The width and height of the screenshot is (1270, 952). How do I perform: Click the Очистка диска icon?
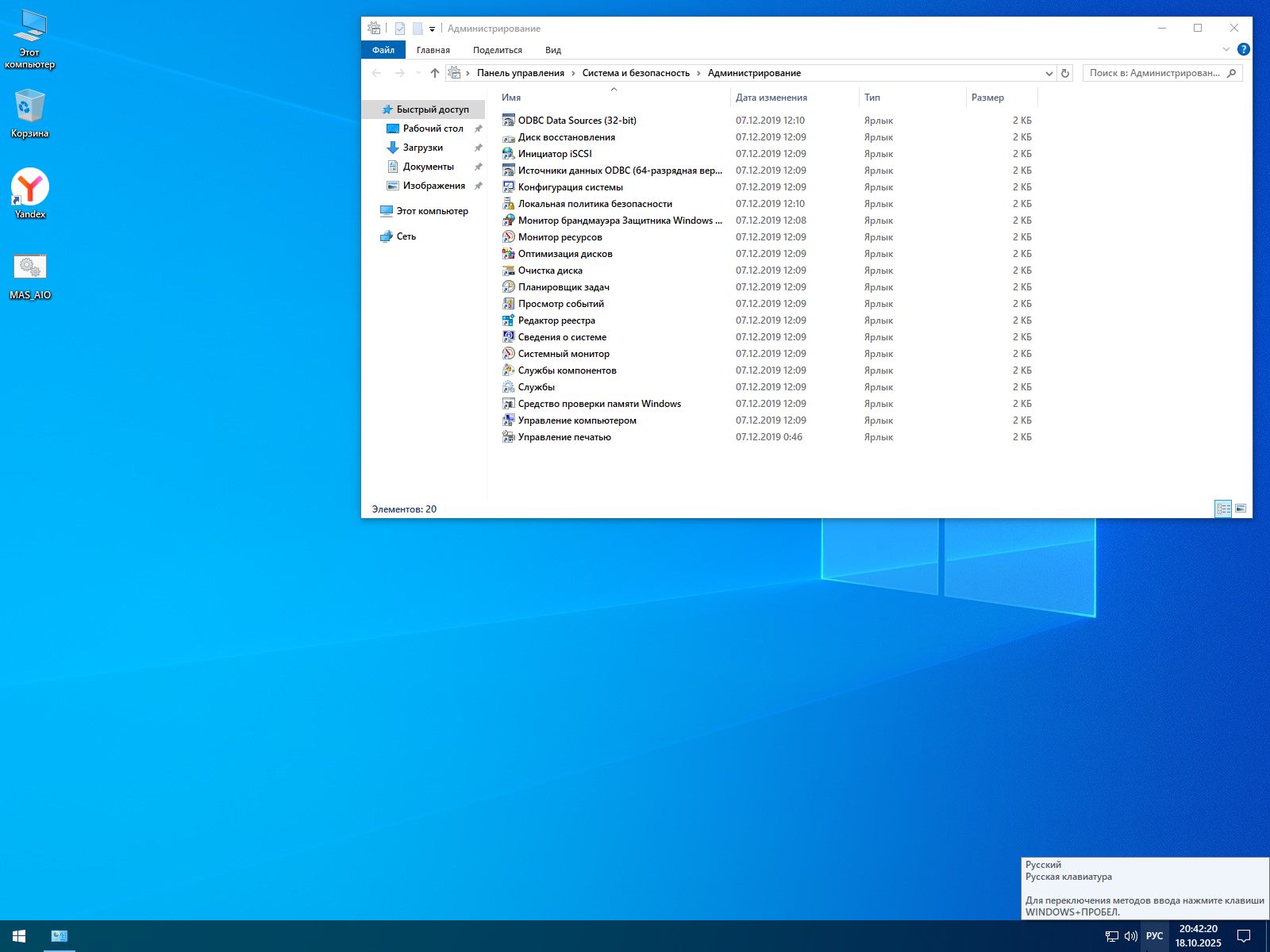(x=508, y=271)
